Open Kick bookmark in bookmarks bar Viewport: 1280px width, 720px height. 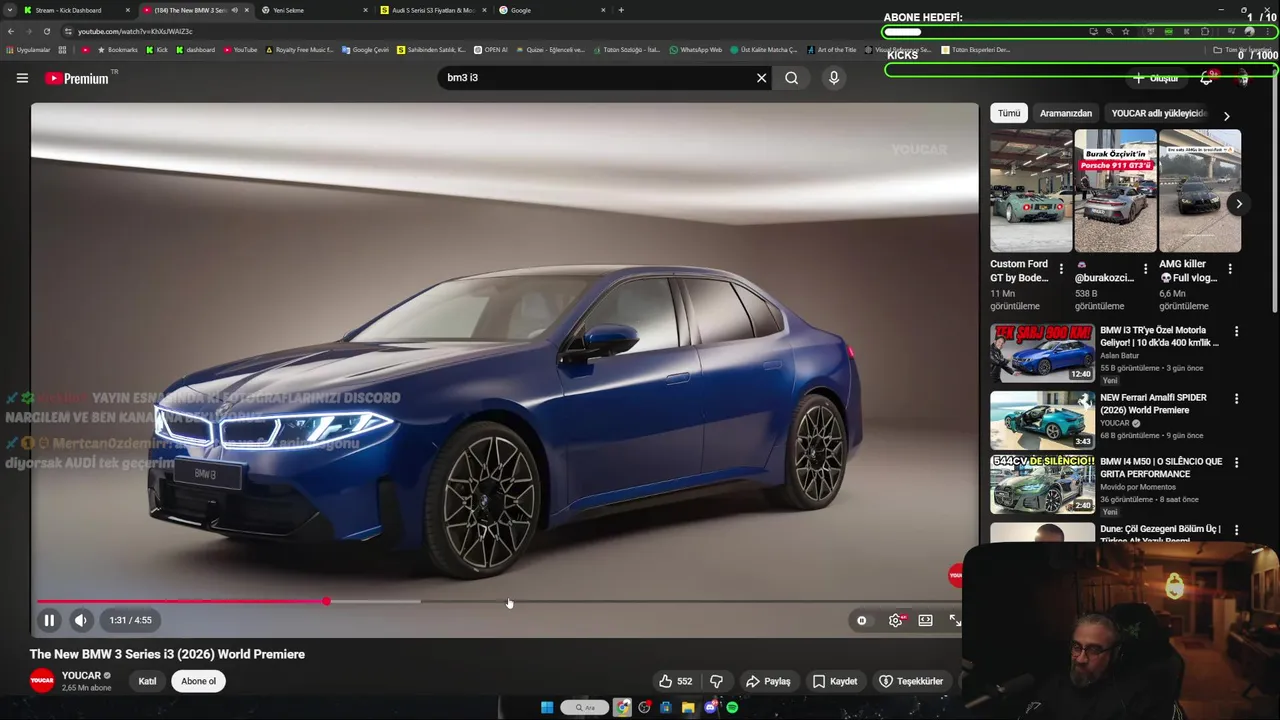pyautogui.click(x=157, y=50)
